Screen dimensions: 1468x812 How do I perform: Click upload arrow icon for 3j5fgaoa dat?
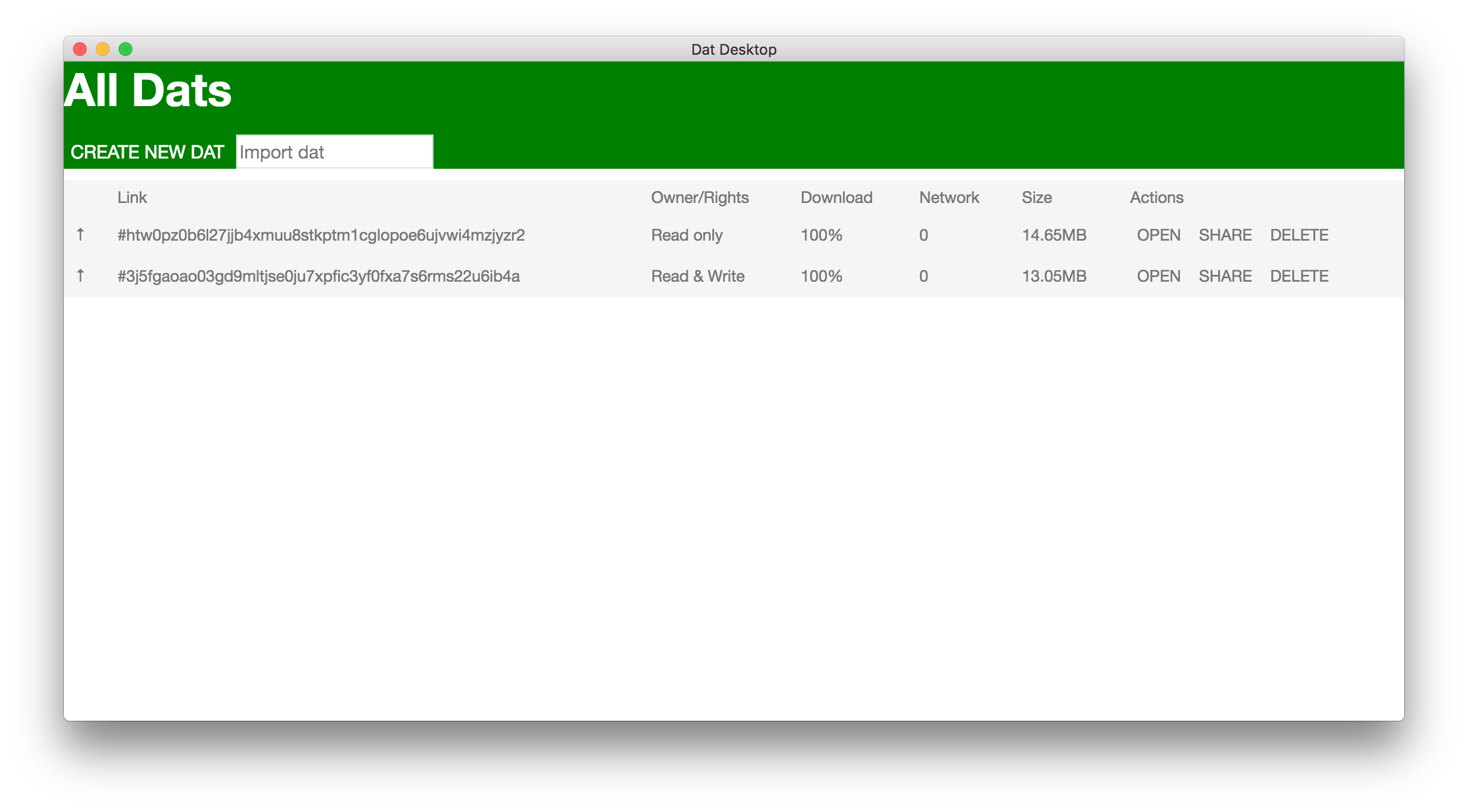point(80,275)
